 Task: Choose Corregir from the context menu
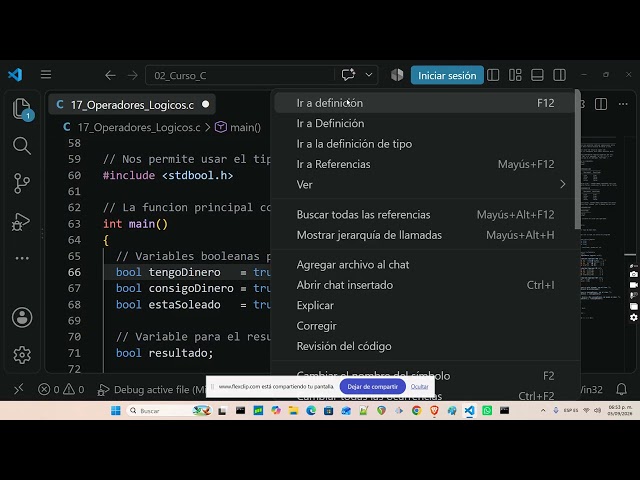click(425, 326)
